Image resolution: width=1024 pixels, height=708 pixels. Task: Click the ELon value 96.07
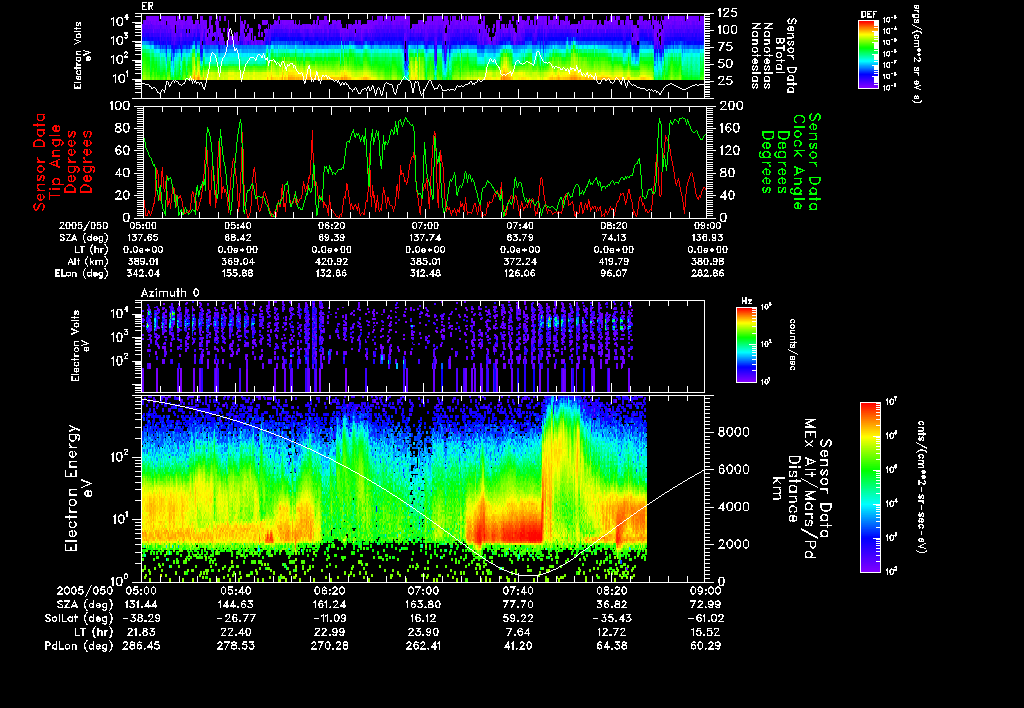coord(613,274)
